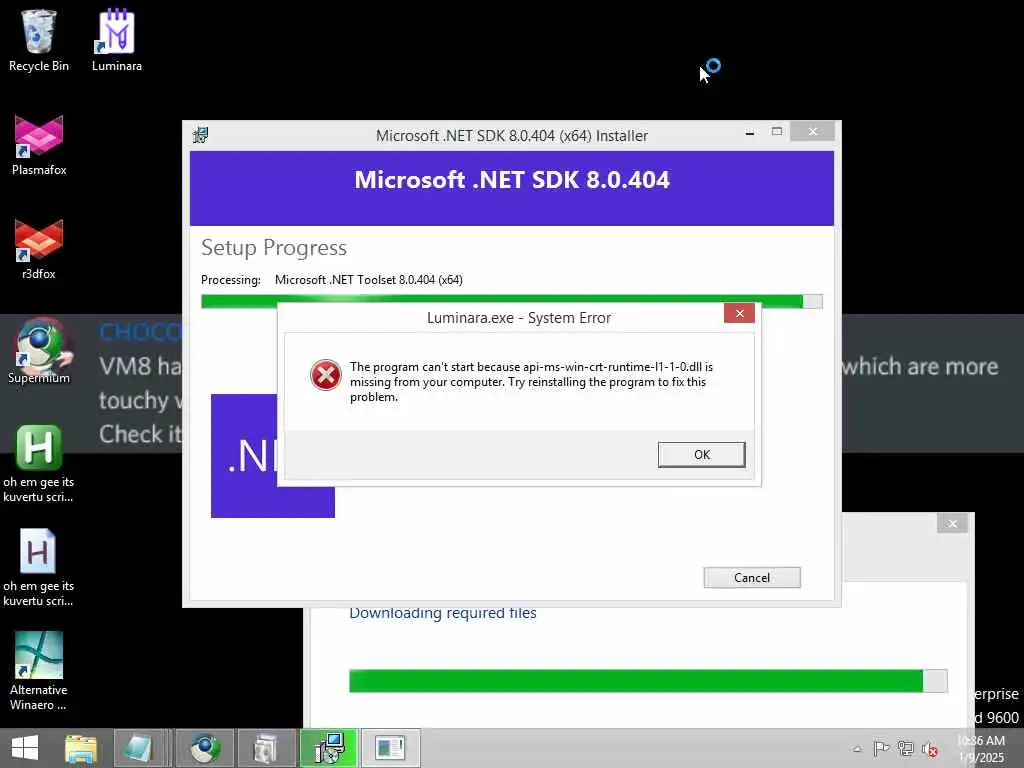
Task: Select the gray installer package taskbar icon
Action: [266, 748]
